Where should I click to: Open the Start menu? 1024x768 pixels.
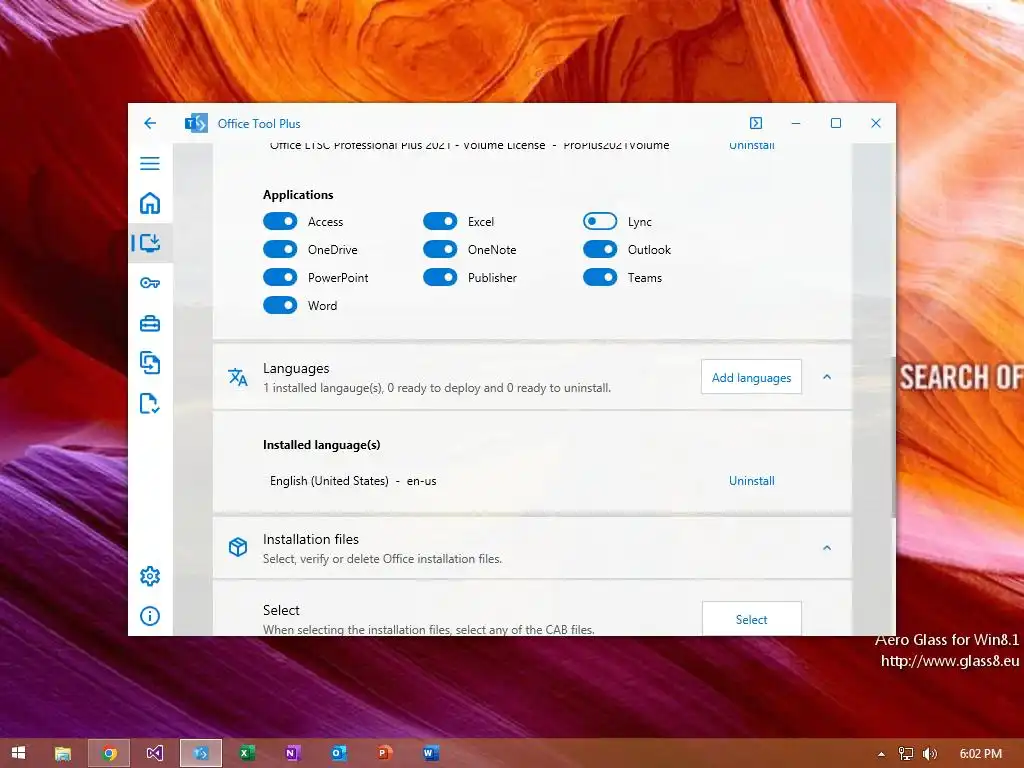pos(18,753)
